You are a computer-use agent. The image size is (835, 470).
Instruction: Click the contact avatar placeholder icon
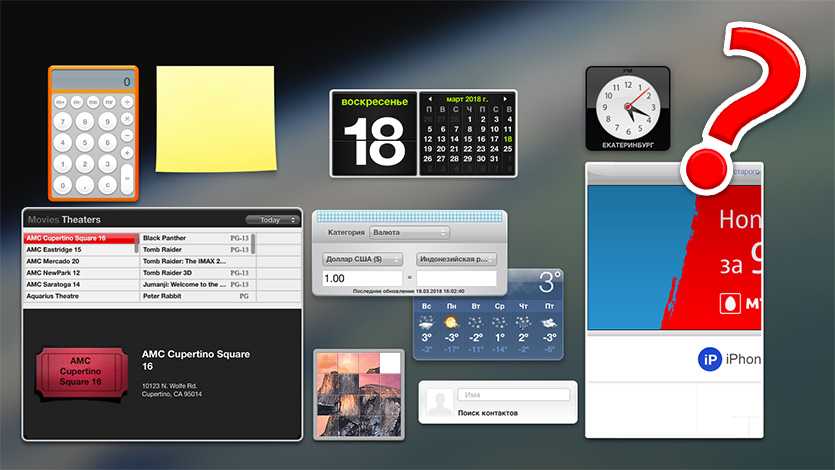pyautogui.click(x=437, y=402)
